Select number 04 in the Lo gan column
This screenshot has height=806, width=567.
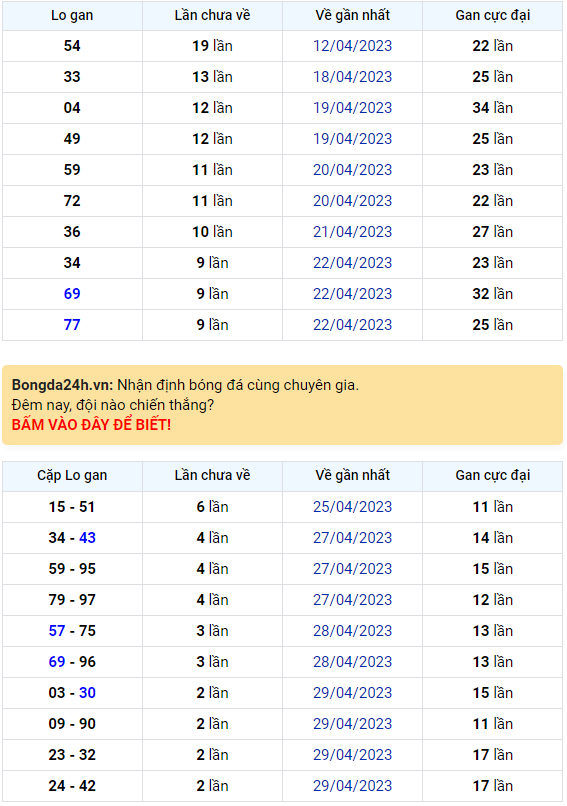[x=72, y=108]
